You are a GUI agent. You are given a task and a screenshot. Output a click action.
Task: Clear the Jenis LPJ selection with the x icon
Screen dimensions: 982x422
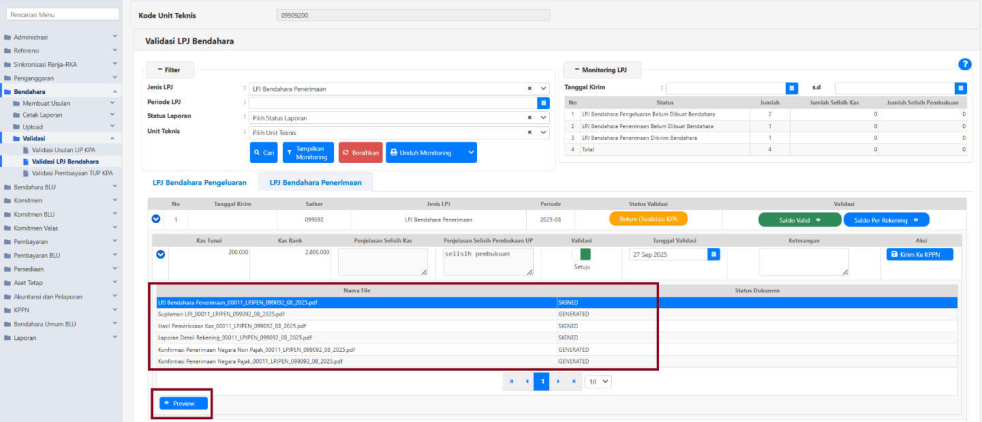530,88
